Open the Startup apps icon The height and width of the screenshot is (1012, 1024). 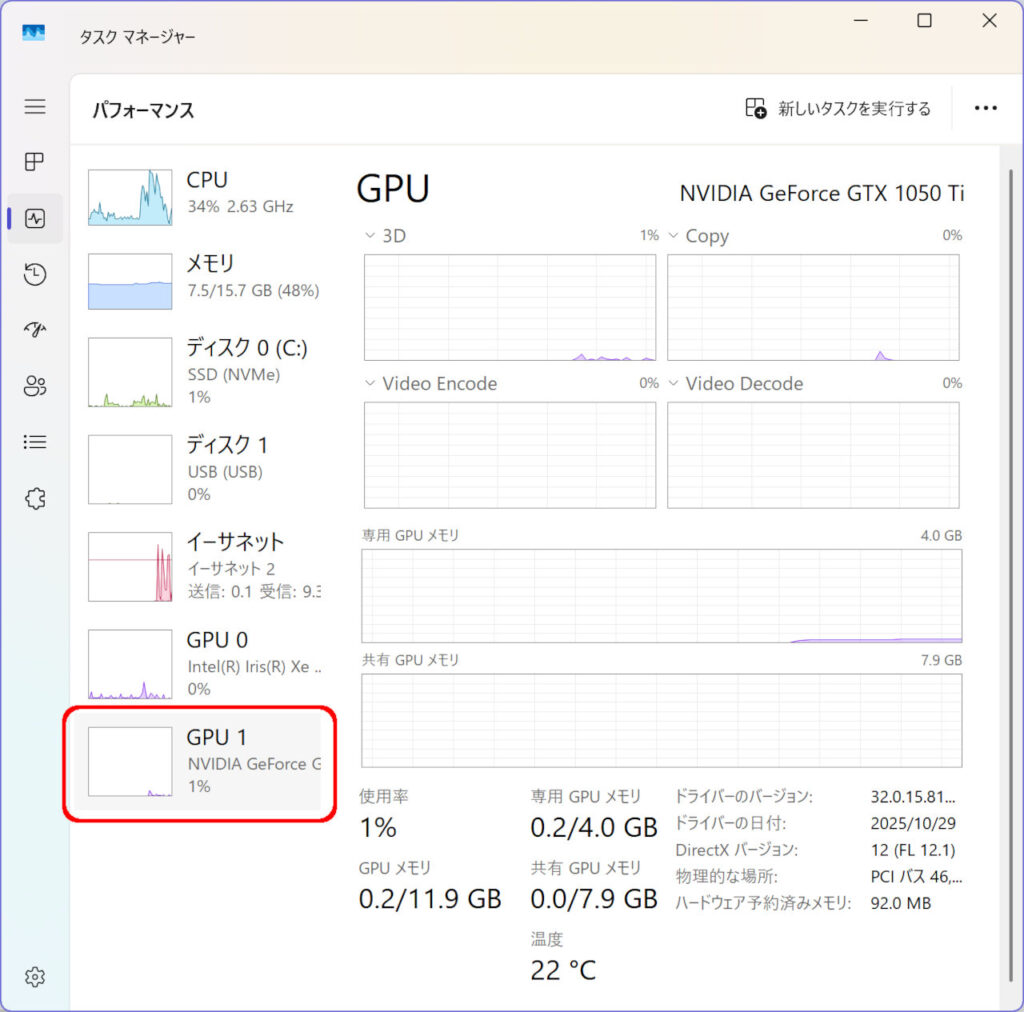[35, 330]
